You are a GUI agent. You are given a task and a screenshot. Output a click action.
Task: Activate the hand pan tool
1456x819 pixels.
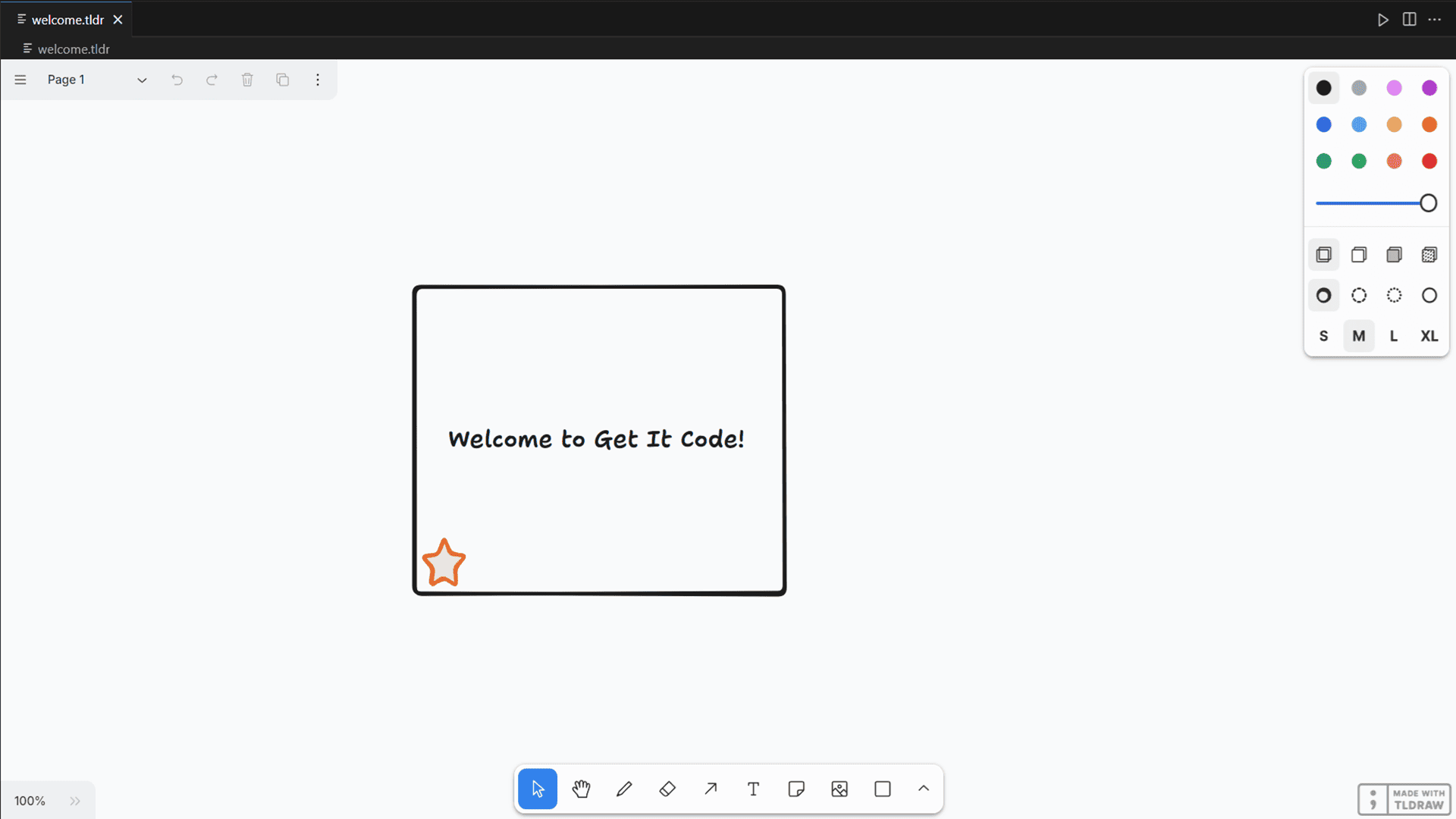tap(581, 789)
